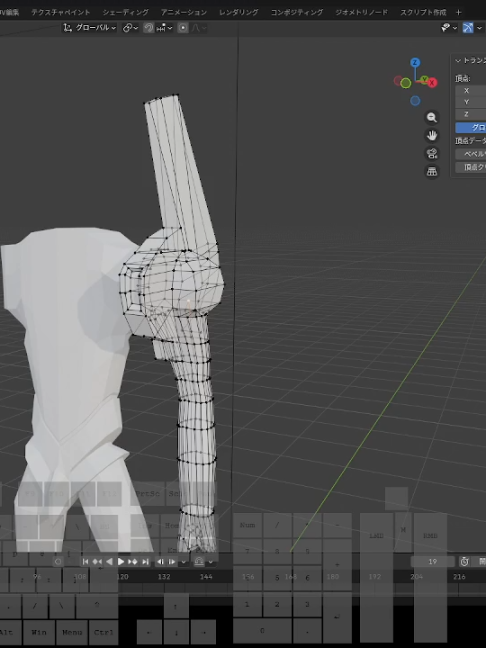Switch to the ジオメトリノード workspace tab
This screenshot has width=486, height=648.
click(x=361, y=12)
